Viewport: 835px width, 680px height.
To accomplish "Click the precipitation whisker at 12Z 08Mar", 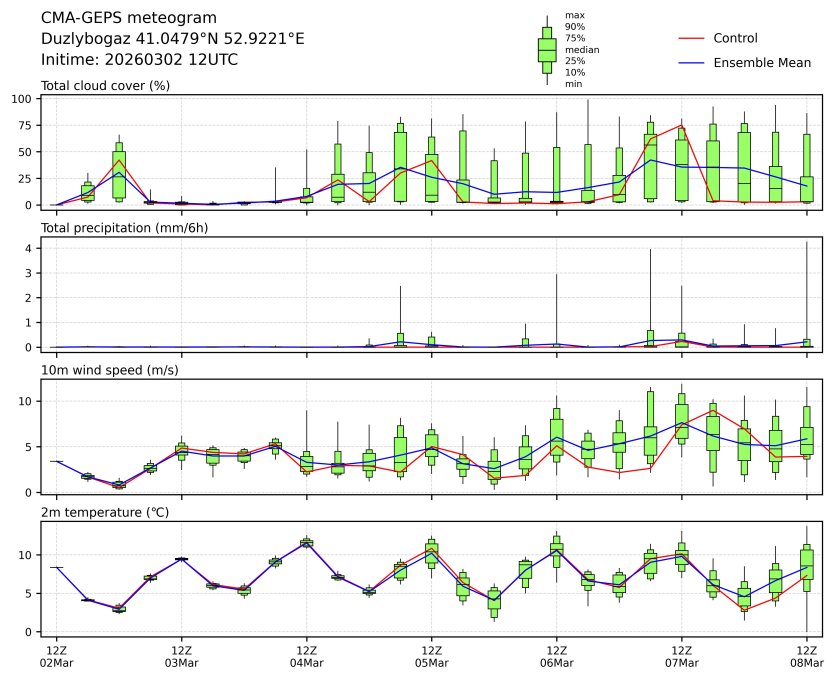I will (x=806, y=290).
